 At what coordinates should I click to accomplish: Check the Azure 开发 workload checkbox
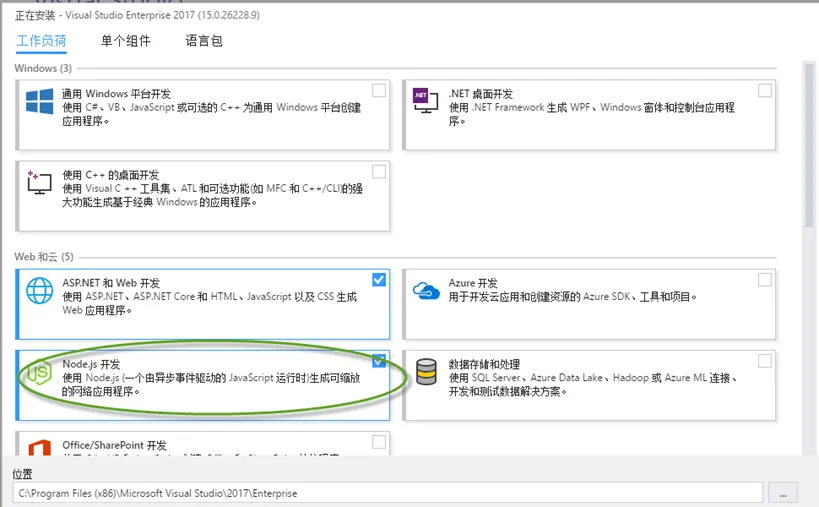(765, 279)
